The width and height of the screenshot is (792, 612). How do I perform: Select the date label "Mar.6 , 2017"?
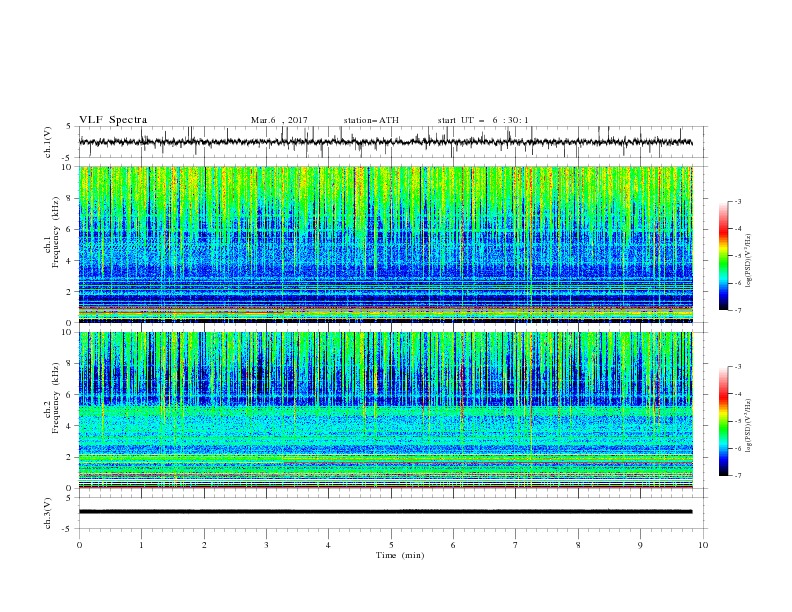pyautogui.click(x=279, y=120)
